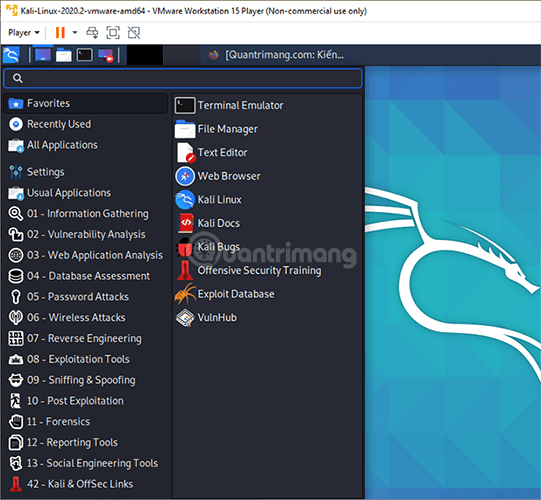541x500 pixels.
Task: Click the magnifier icon in search box
Action: (x=18, y=78)
